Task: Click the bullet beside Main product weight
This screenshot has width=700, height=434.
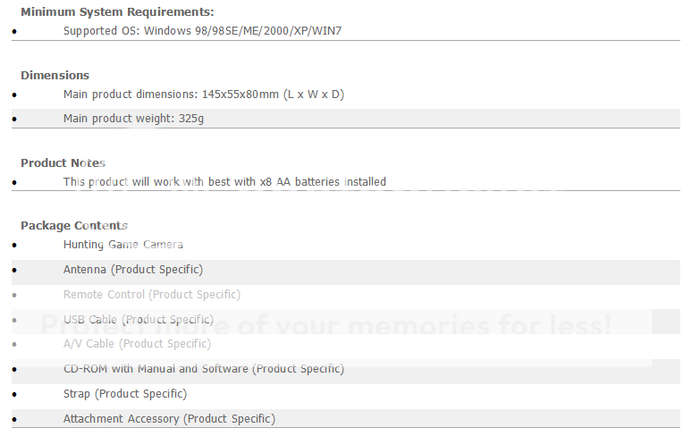Action: point(15,119)
